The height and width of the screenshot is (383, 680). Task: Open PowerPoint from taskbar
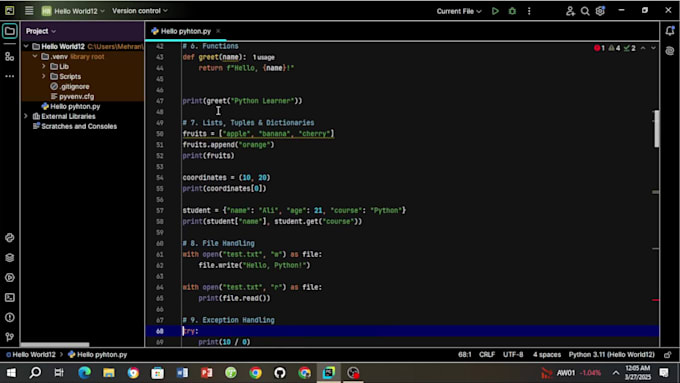(206, 373)
